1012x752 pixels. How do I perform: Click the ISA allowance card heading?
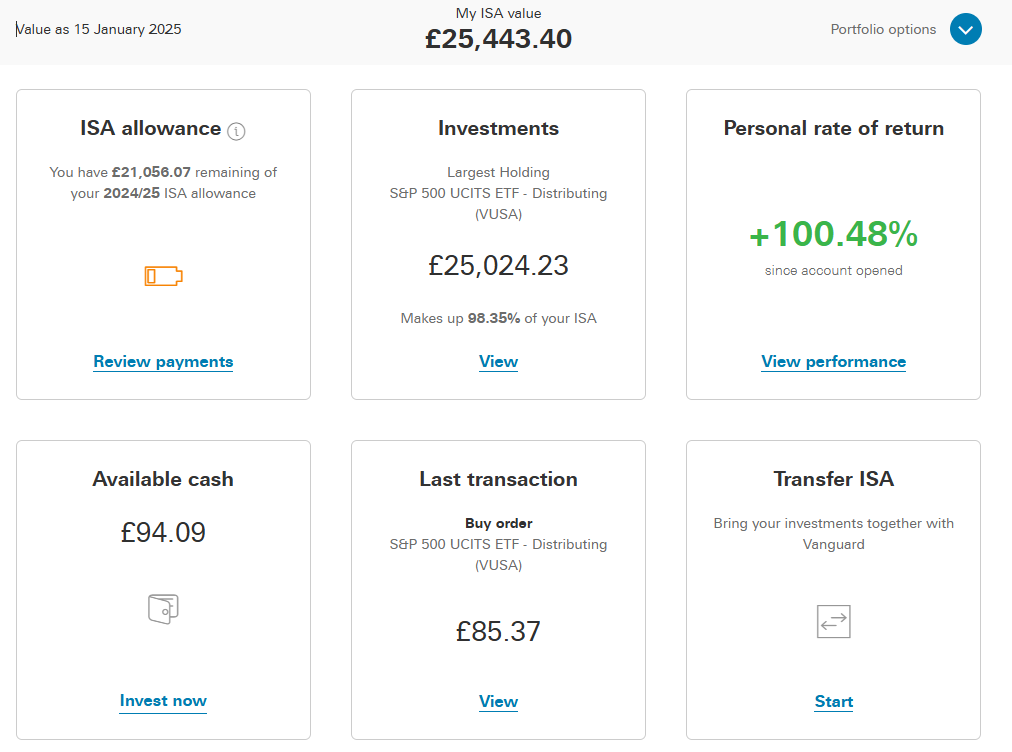(150, 128)
